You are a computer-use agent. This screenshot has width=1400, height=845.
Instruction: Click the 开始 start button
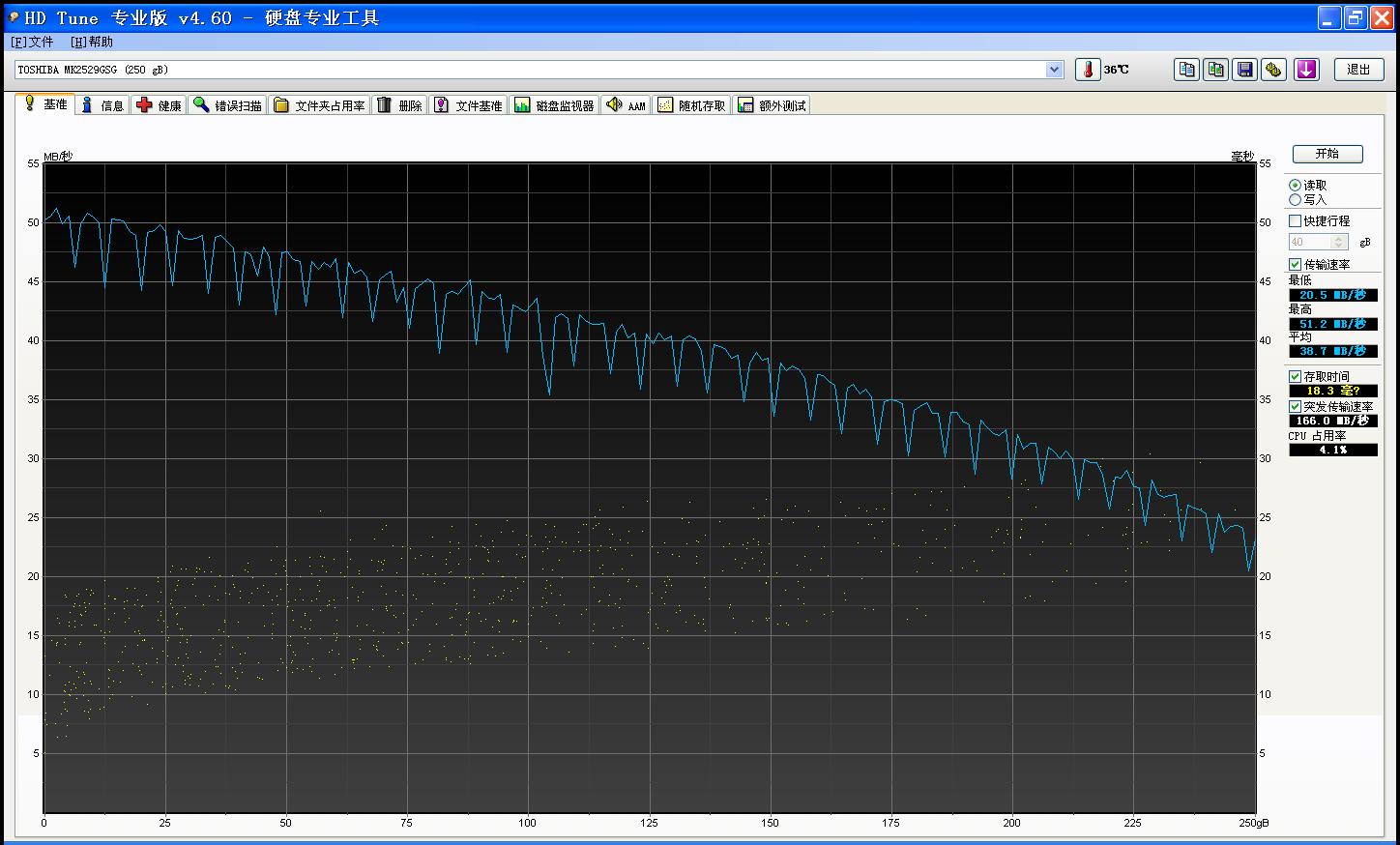click(x=1327, y=154)
